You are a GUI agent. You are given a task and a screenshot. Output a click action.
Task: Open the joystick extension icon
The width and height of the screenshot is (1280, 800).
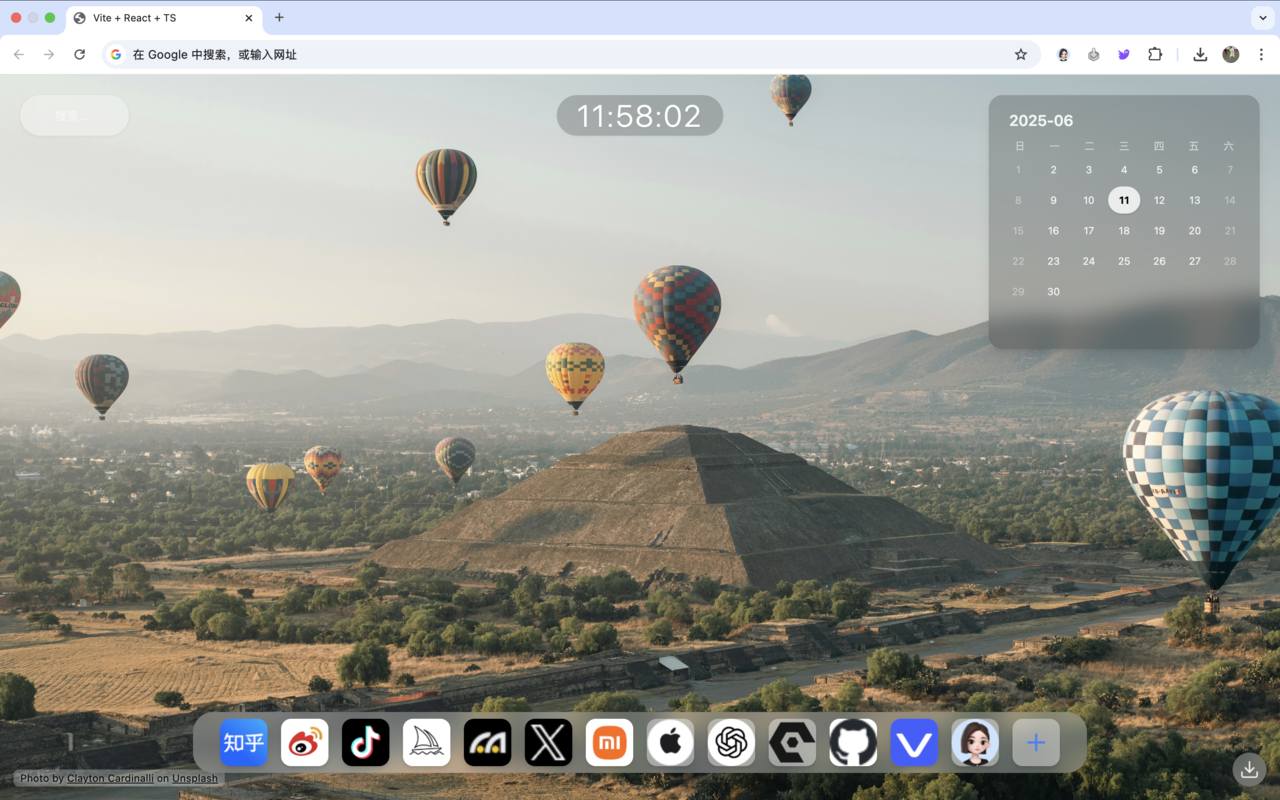(1094, 55)
